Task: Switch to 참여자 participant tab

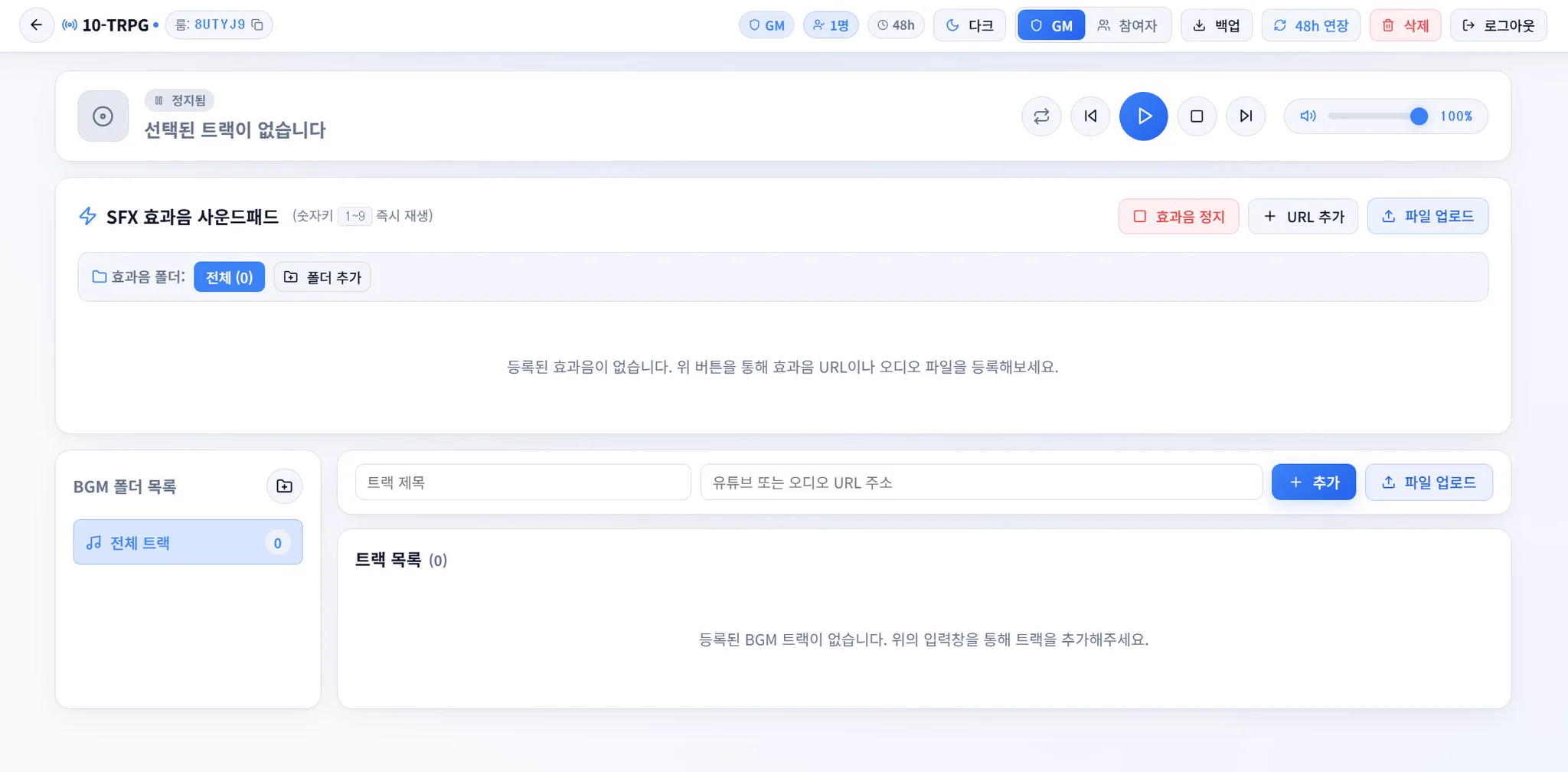Action: coord(1127,25)
